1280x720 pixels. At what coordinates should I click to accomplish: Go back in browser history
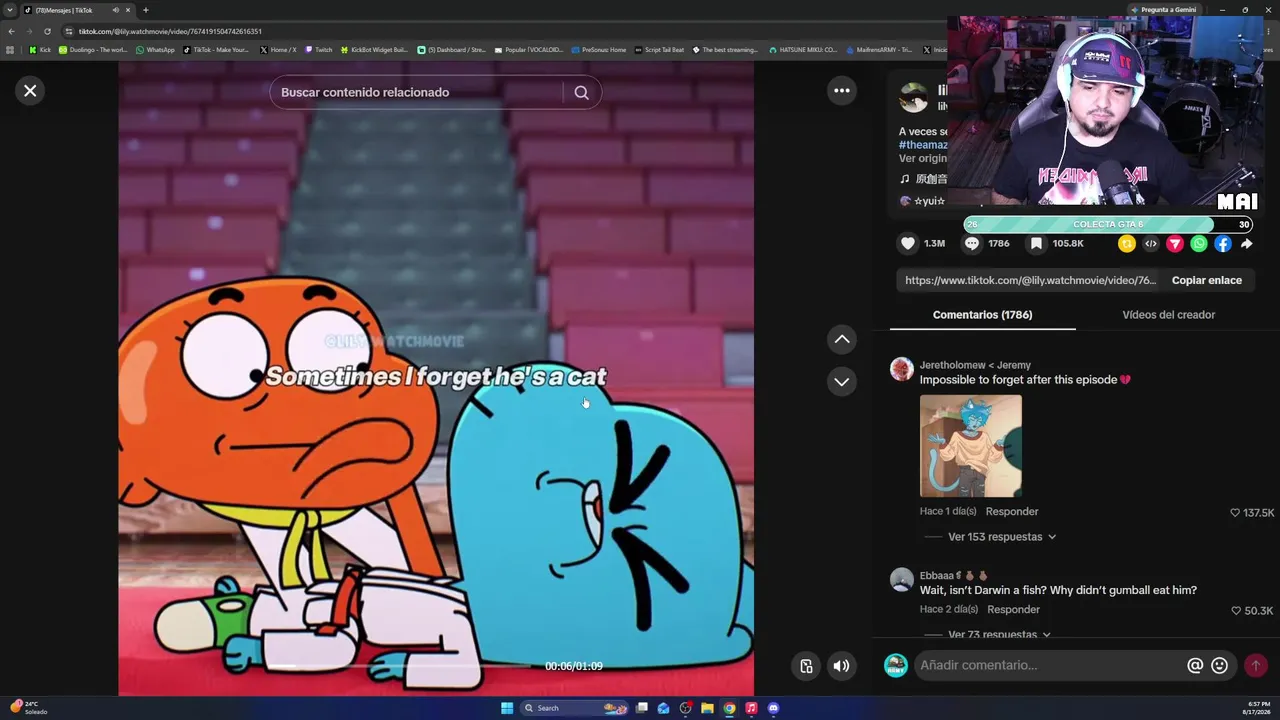11,31
